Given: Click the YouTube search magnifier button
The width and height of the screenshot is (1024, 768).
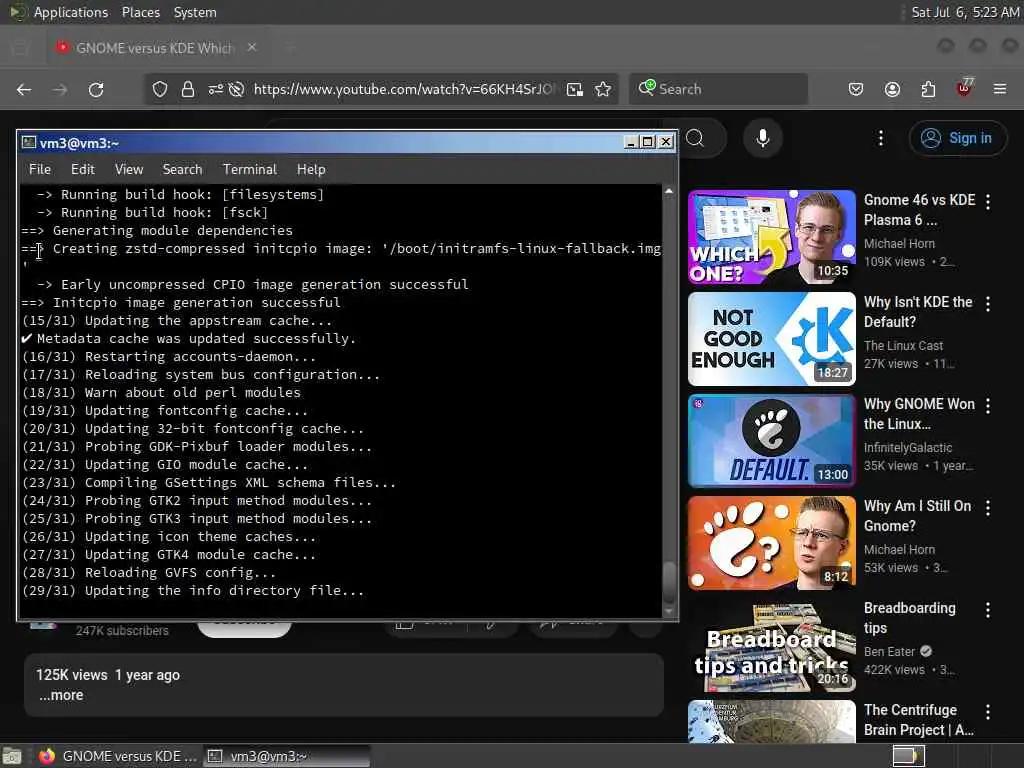Looking at the screenshot, I should (696, 138).
